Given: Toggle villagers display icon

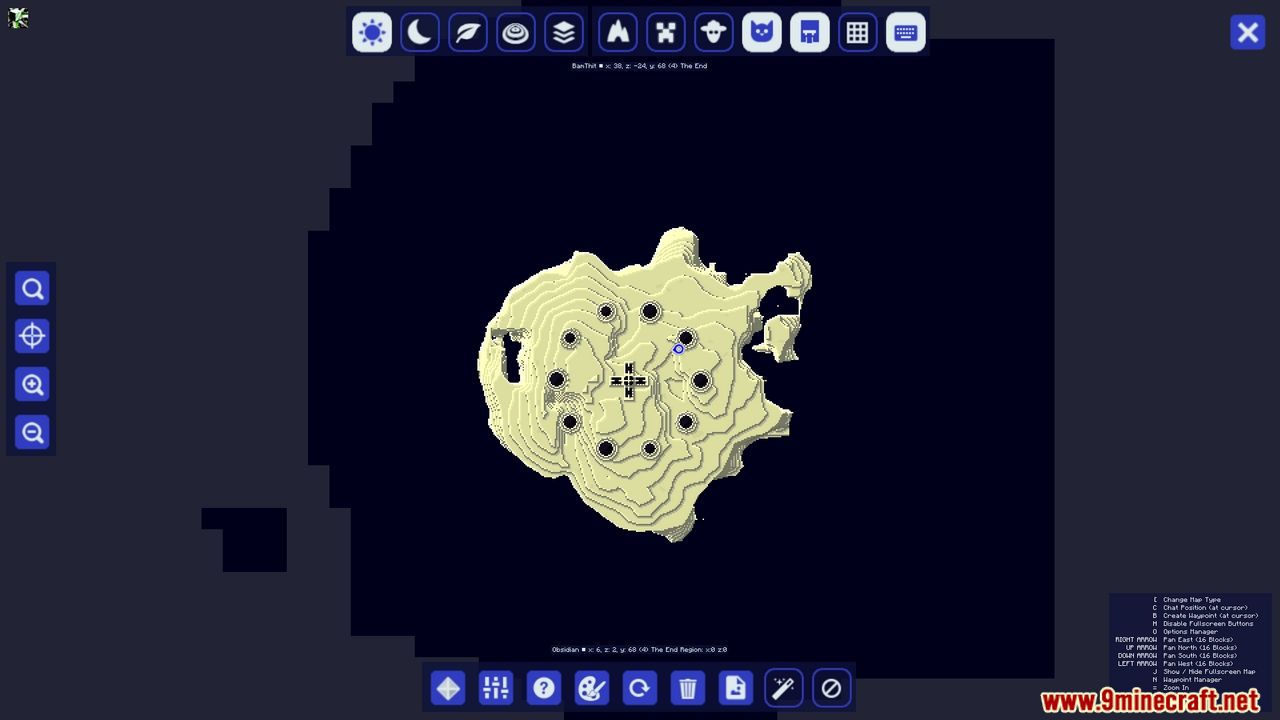Looking at the screenshot, I should [x=810, y=32].
